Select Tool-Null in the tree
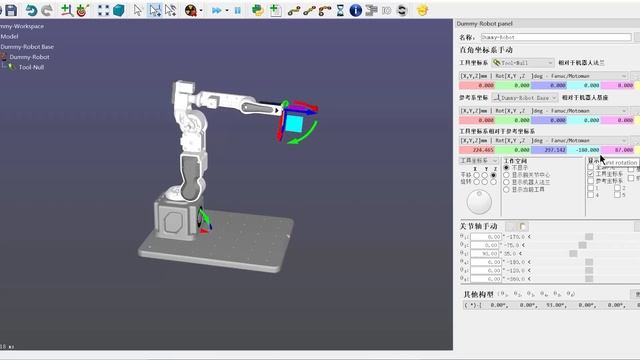Screen dimensions: 640x360 pyautogui.click(x=31, y=67)
